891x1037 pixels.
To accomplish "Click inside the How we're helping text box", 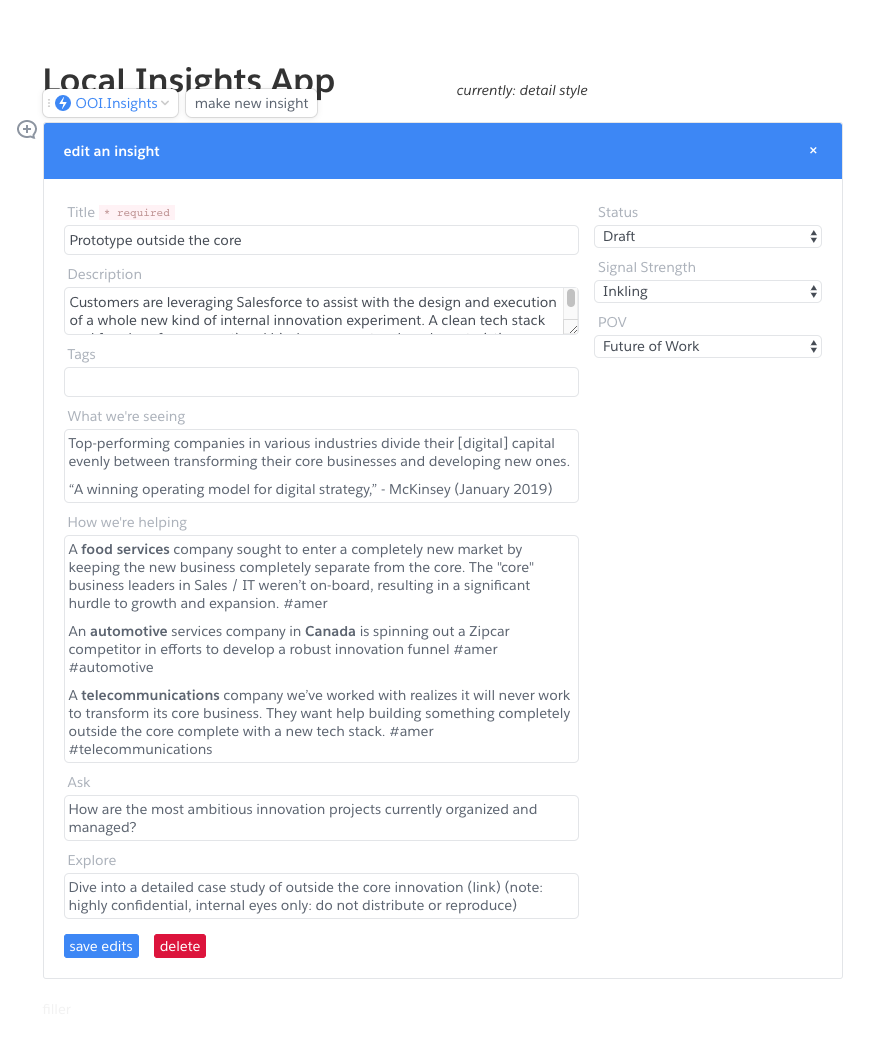I will click(321, 649).
